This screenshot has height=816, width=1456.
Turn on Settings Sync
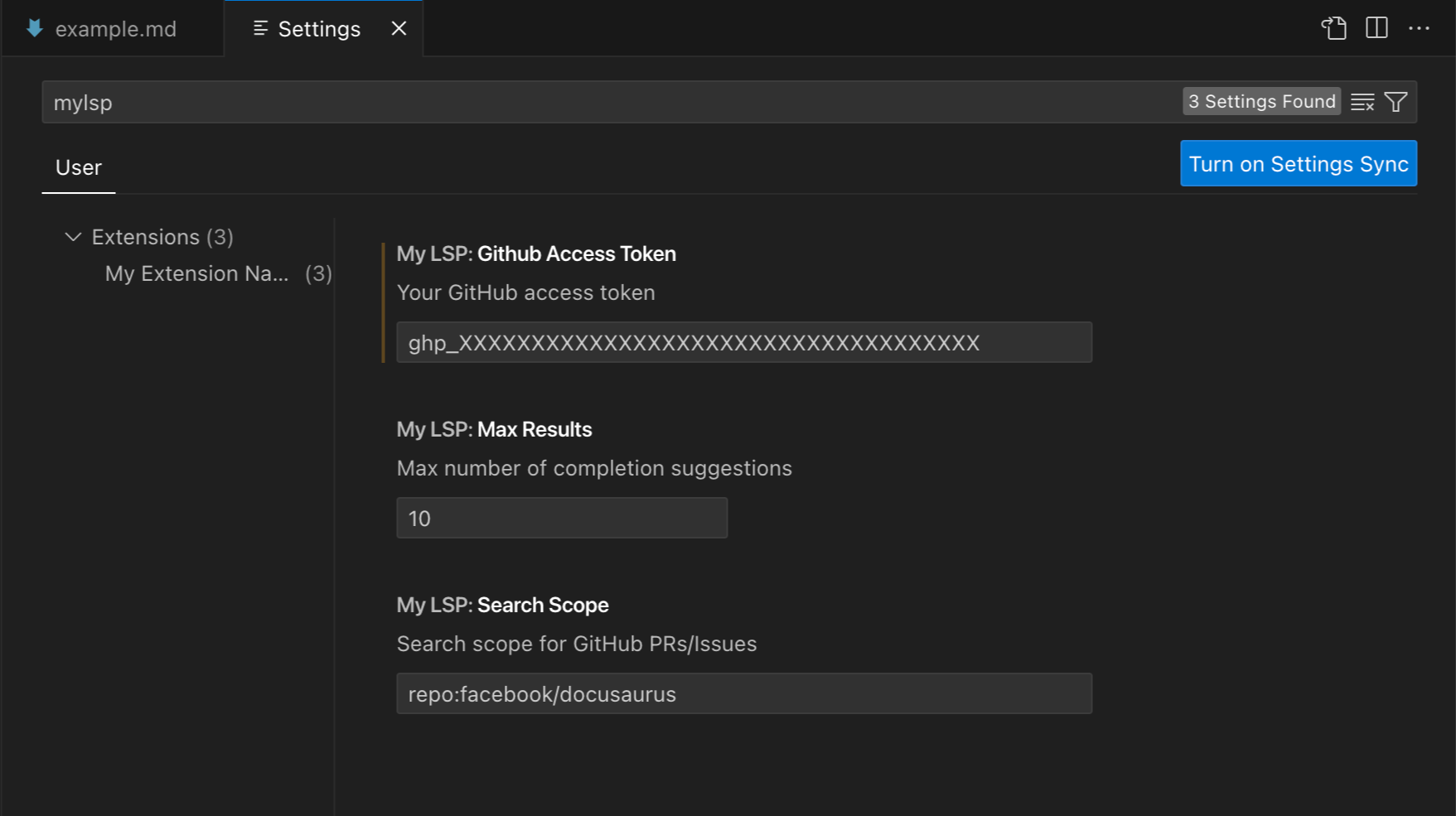1299,163
